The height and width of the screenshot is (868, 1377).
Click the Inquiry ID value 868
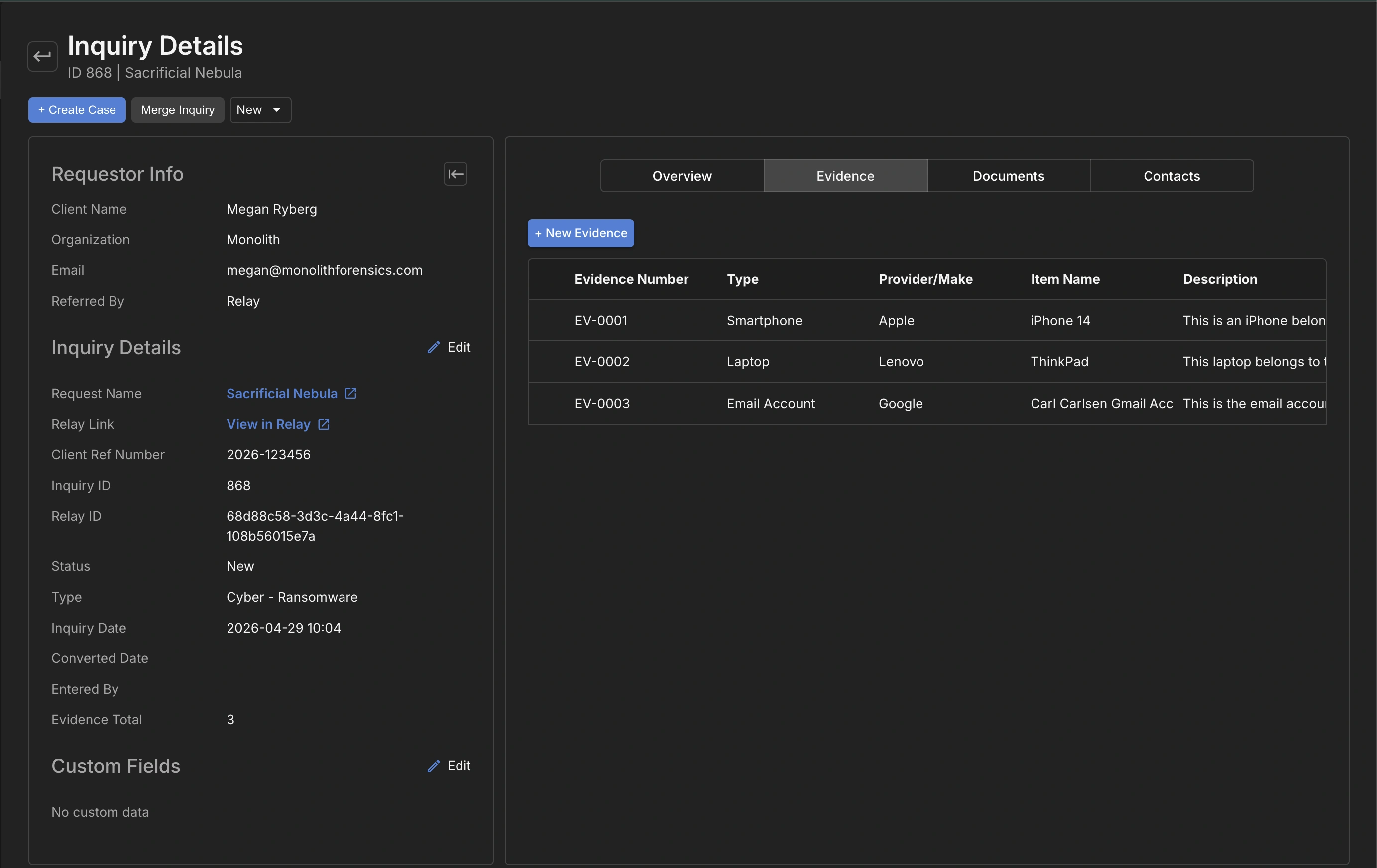(x=238, y=485)
